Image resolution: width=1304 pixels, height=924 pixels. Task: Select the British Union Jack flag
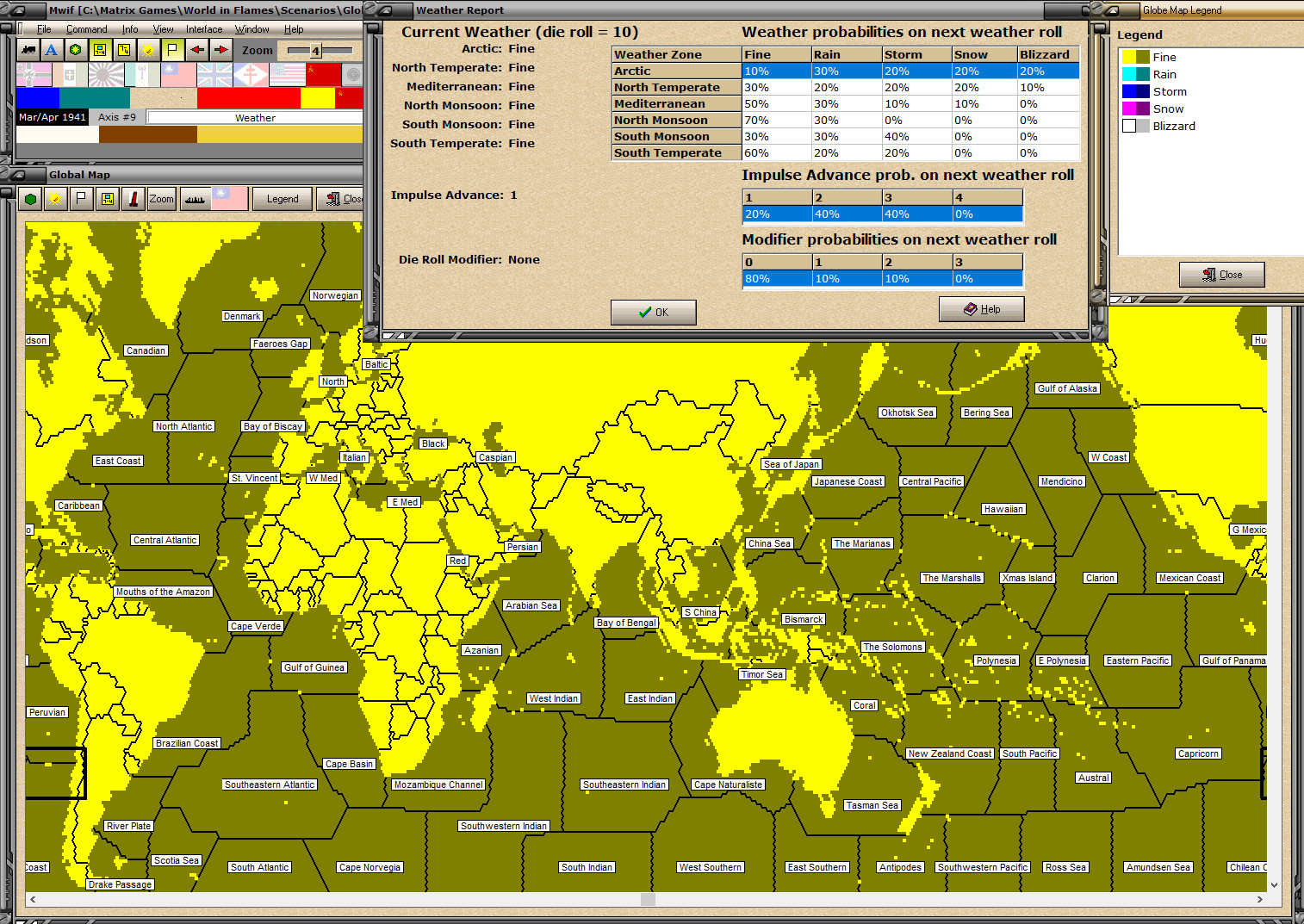click(214, 75)
